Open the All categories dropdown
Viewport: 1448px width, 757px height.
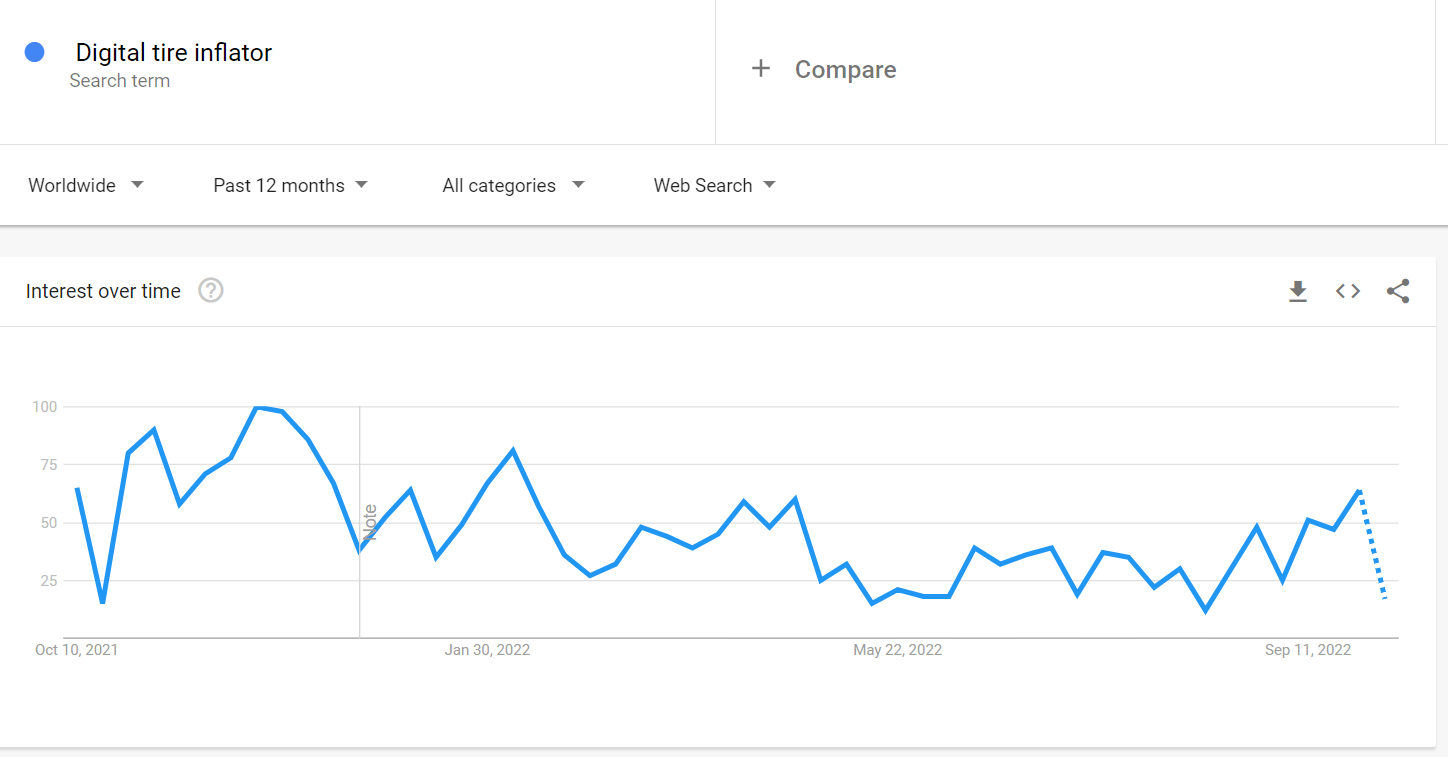point(514,185)
